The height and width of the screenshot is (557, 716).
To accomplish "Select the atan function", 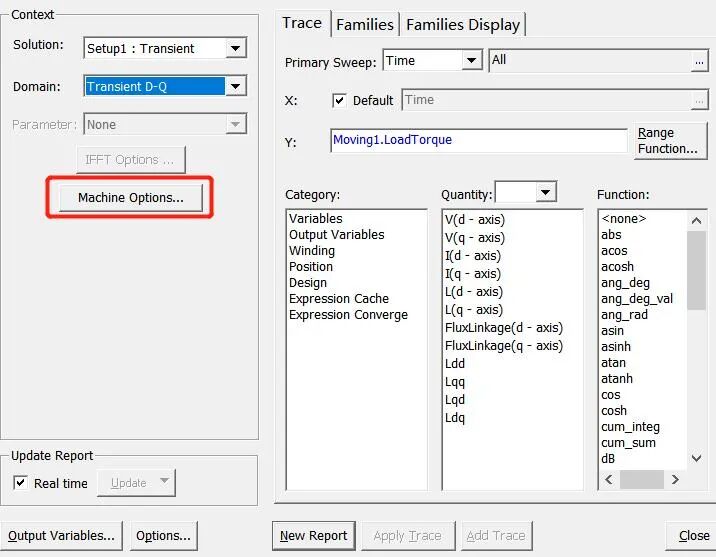I will (613, 363).
